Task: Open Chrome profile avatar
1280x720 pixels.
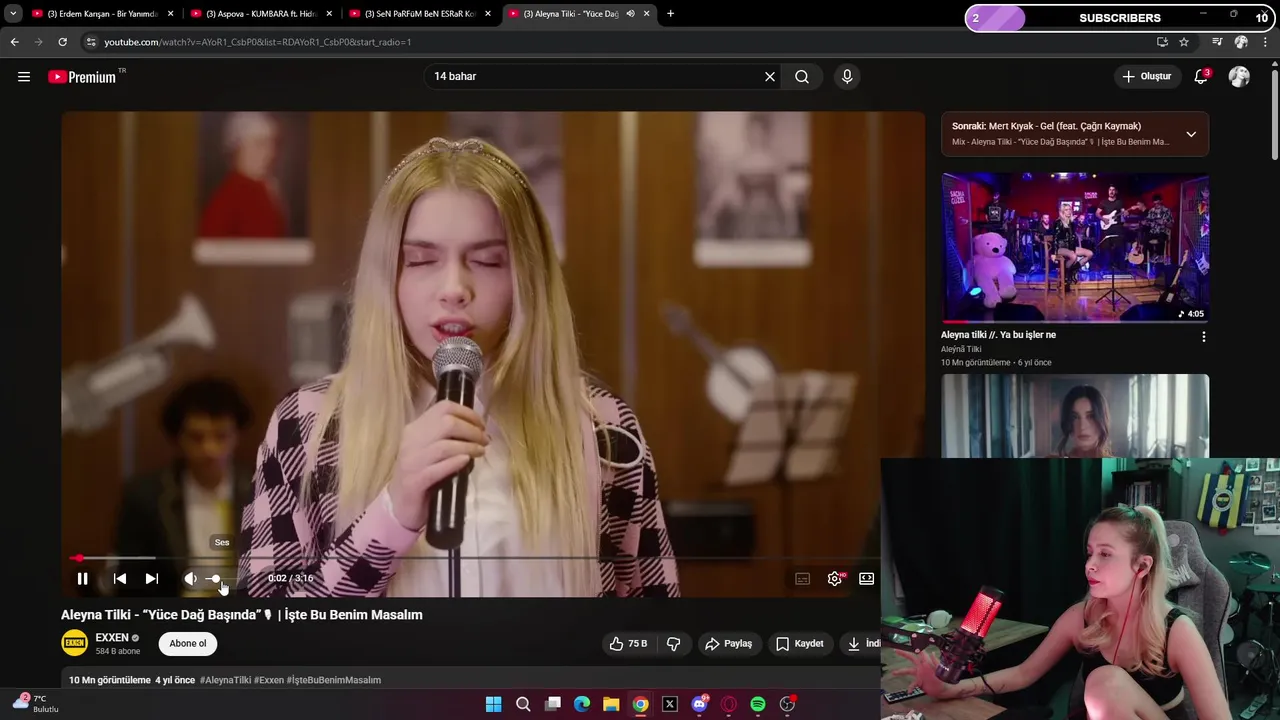Action: [x=1241, y=42]
